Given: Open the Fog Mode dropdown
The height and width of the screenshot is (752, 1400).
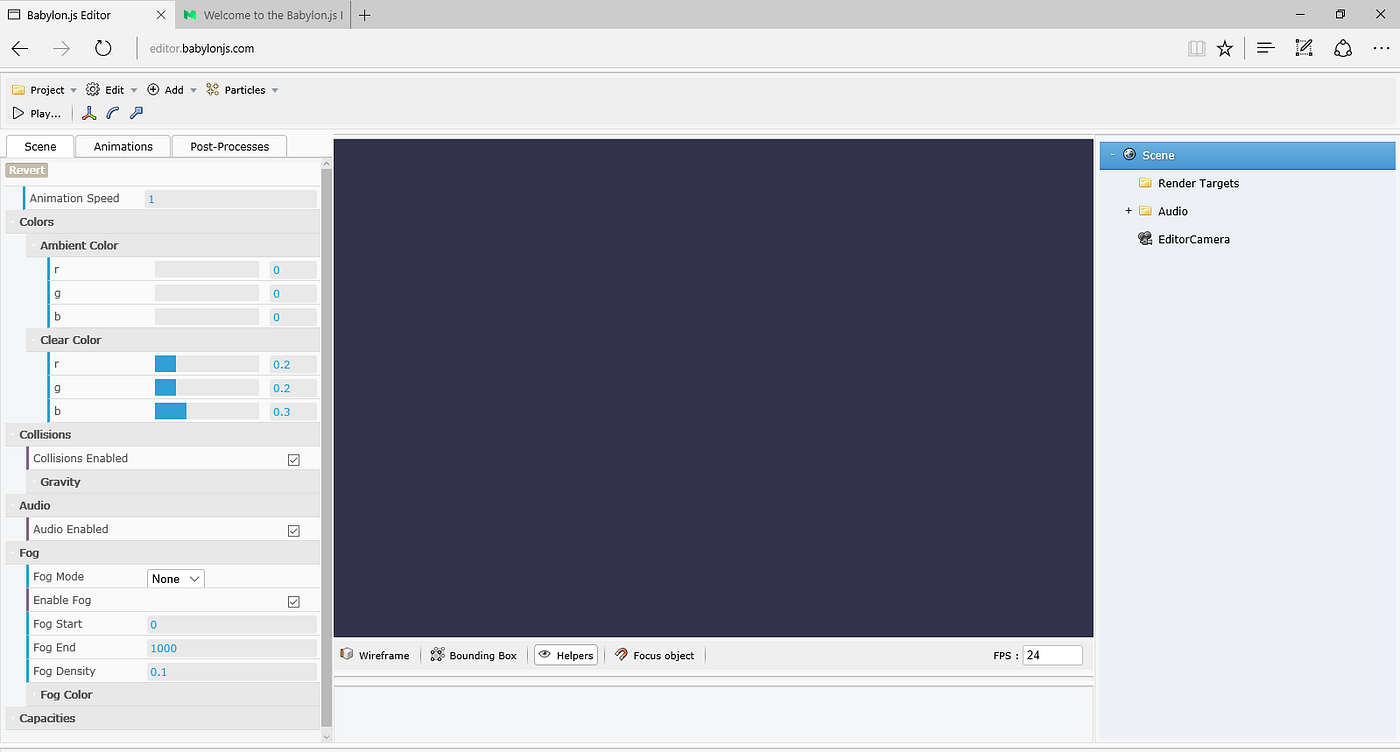Looking at the screenshot, I should (x=175, y=578).
